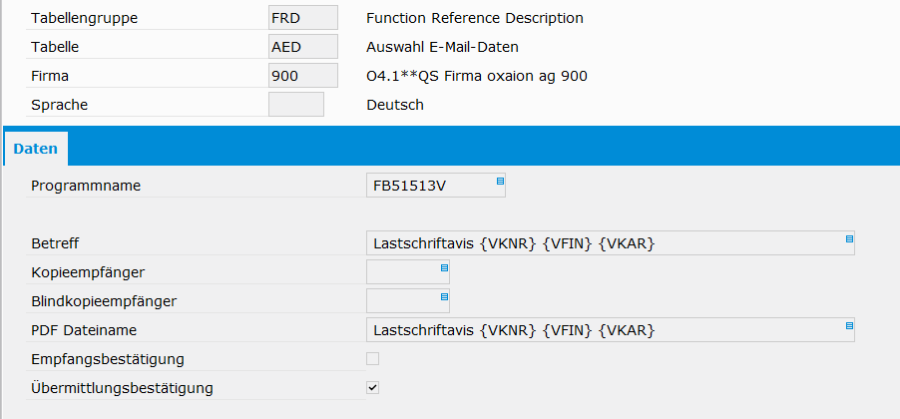Uncheck the Übermittlungsbestätigung checkbox
Image resolution: width=900 pixels, height=419 pixels.
pyautogui.click(x=373, y=388)
